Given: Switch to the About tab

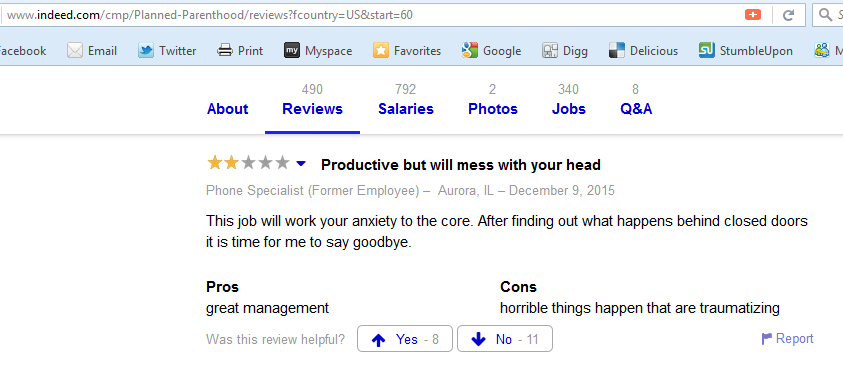Looking at the screenshot, I should click(x=227, y=109).
